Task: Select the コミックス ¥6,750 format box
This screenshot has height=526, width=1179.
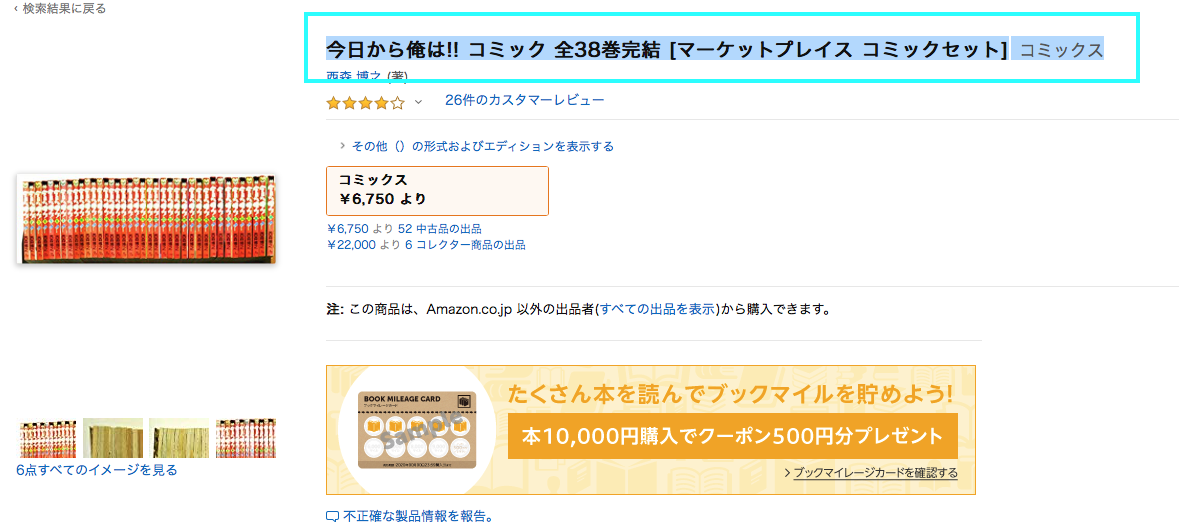Action: pyautogui.click(x=437, y=190)
